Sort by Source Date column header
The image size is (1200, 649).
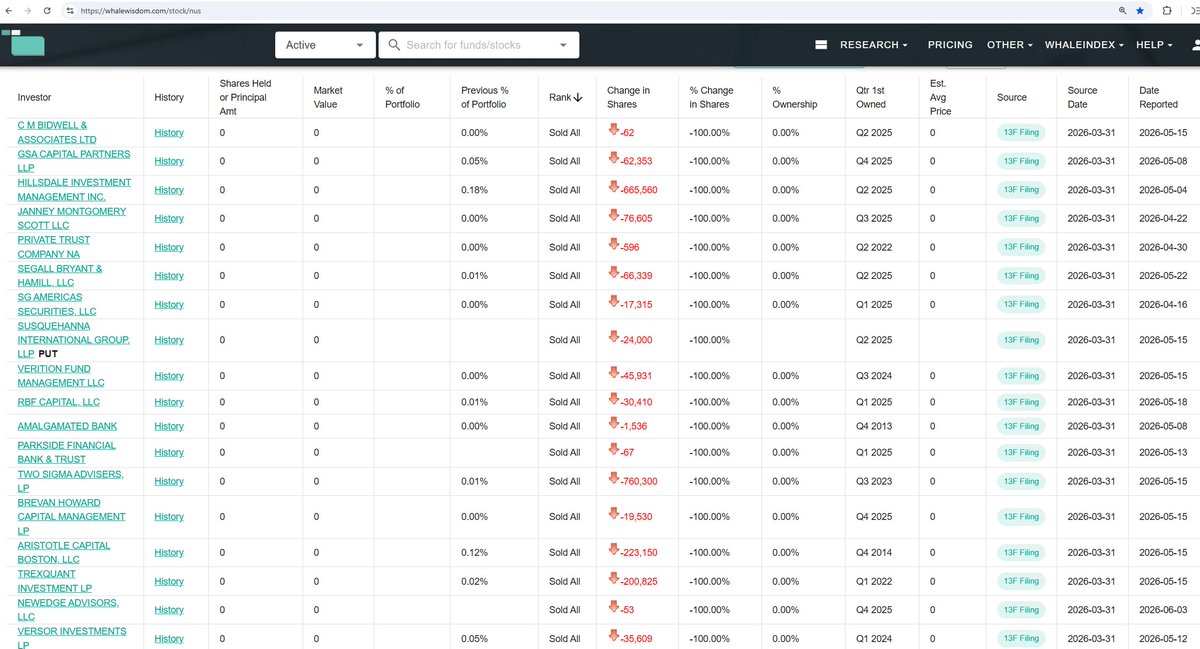(1083, 97)
